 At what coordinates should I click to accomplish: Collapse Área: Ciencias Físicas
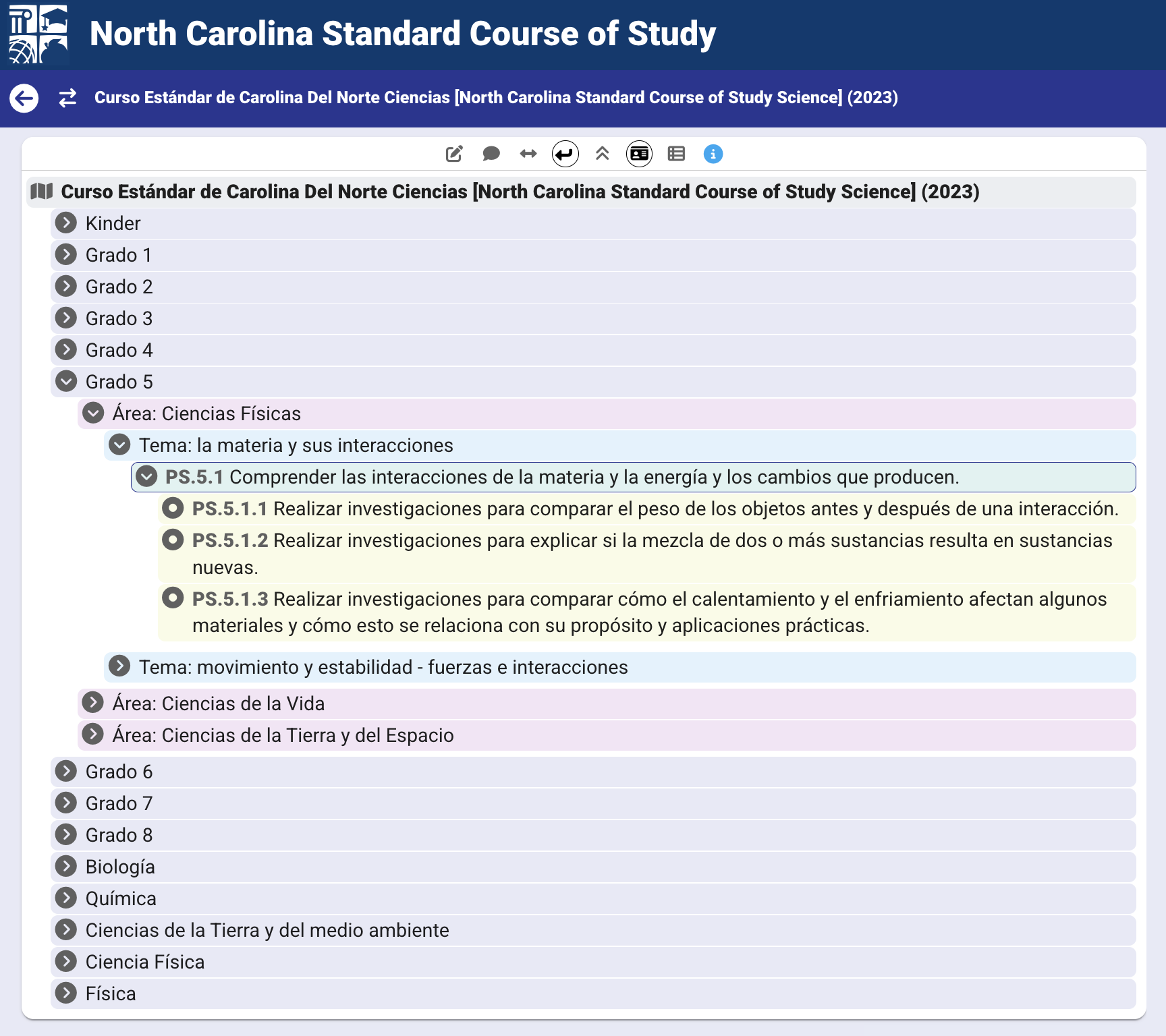pyautogui.click(x=93, y=413)
